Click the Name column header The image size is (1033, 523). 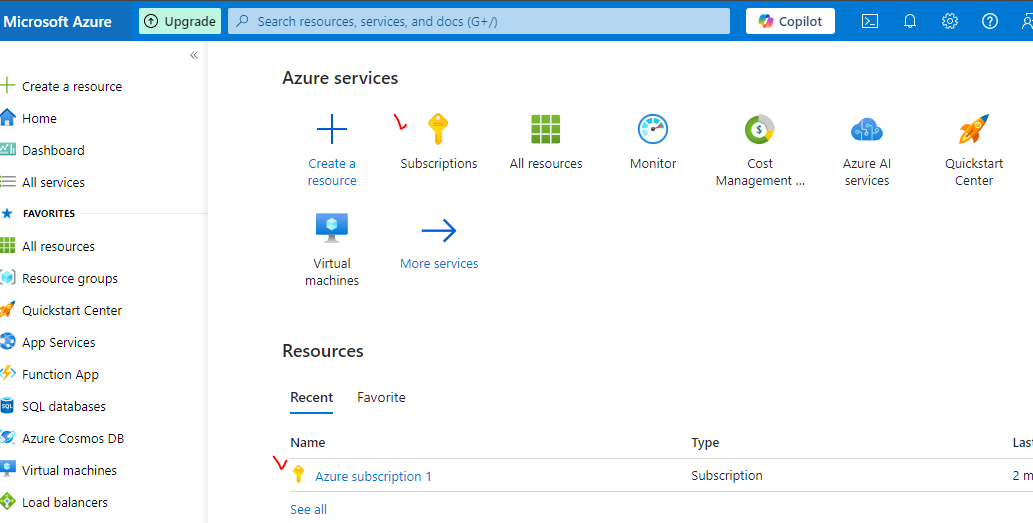coord(308,443)
